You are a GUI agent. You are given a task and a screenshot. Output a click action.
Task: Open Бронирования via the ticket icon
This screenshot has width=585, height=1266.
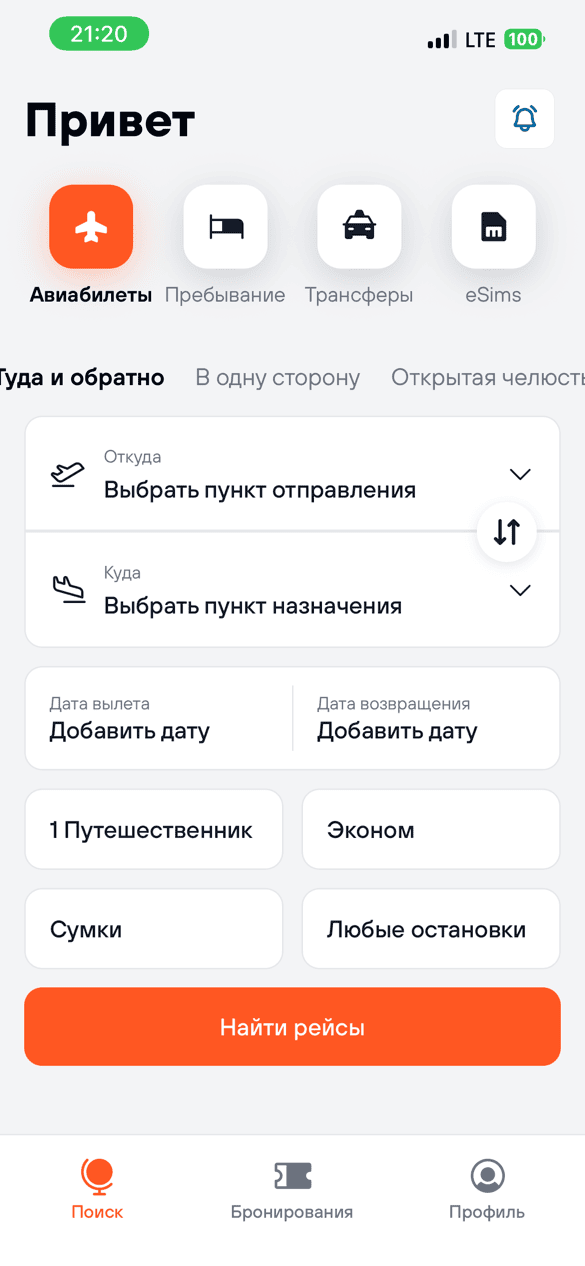(x=292, y=1177)
